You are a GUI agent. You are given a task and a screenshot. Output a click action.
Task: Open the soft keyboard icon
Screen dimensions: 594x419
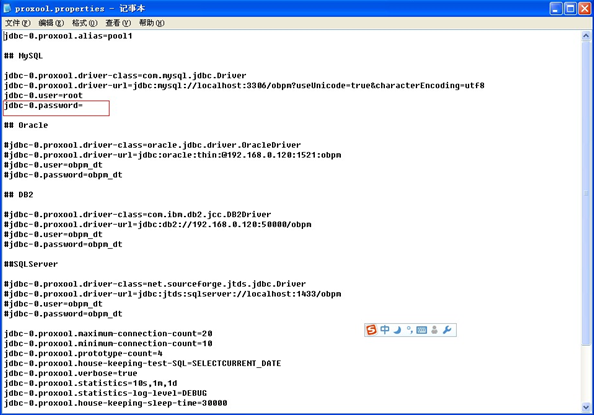[x=421, y=330]
